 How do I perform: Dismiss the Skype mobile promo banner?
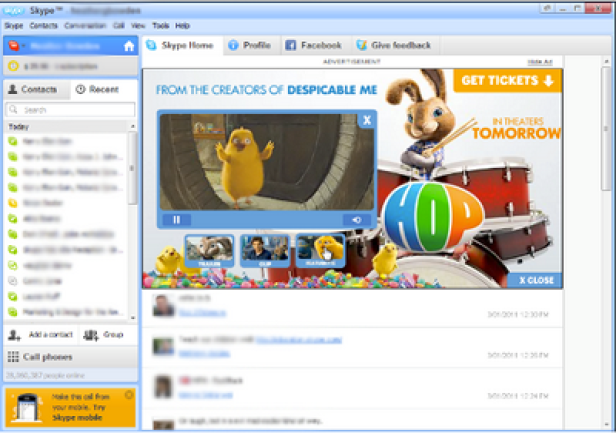pos(128,395)
